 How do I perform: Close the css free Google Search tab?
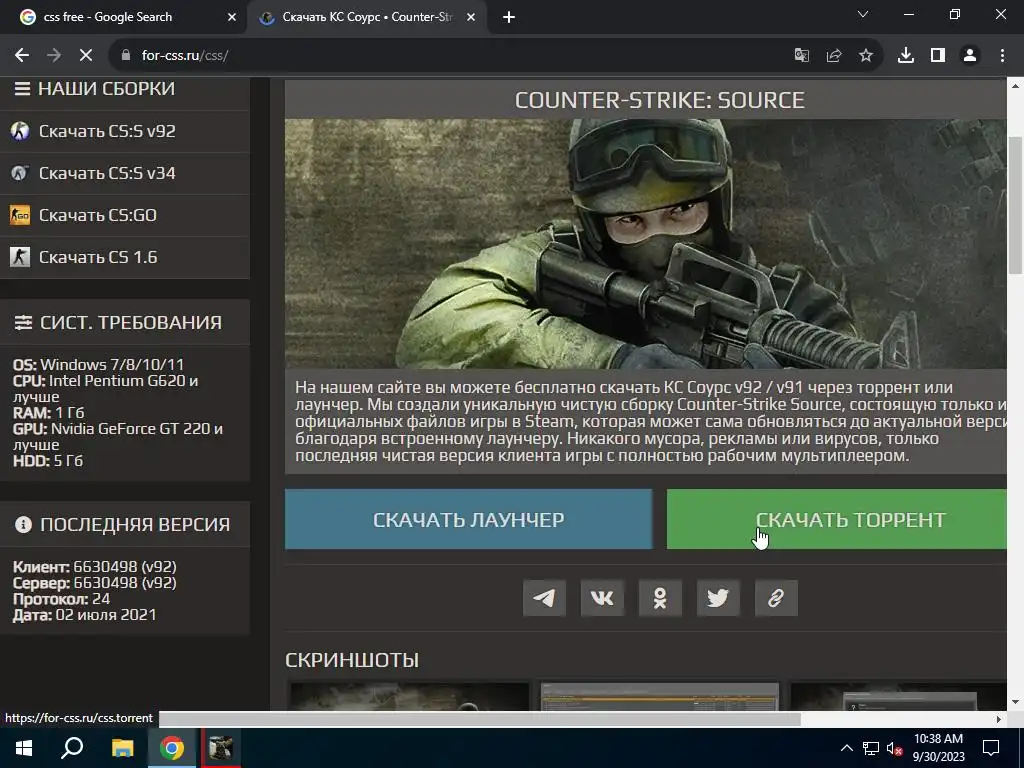(x=232, y=18)
